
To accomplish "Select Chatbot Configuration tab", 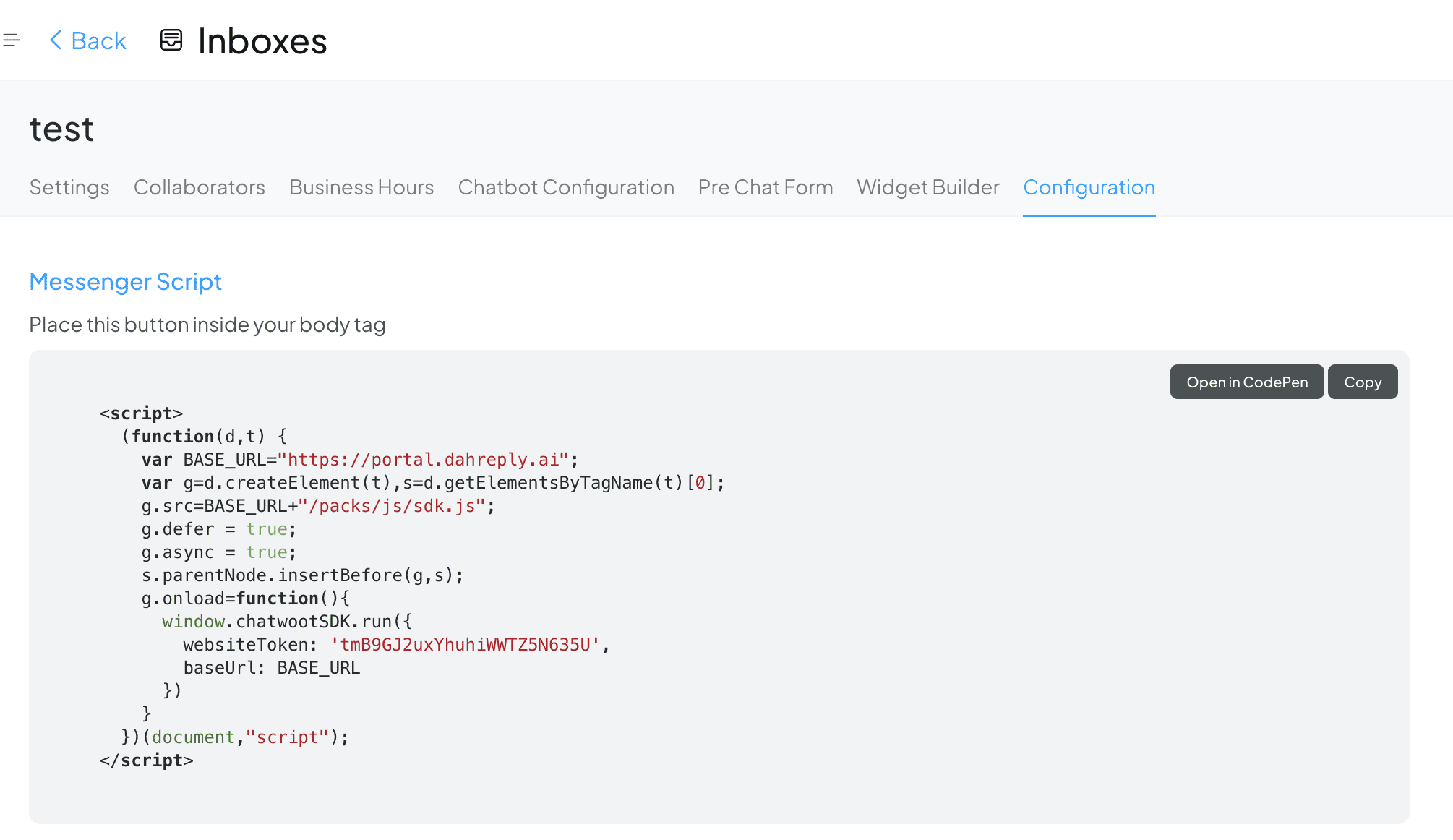I will tap(566, 187).
